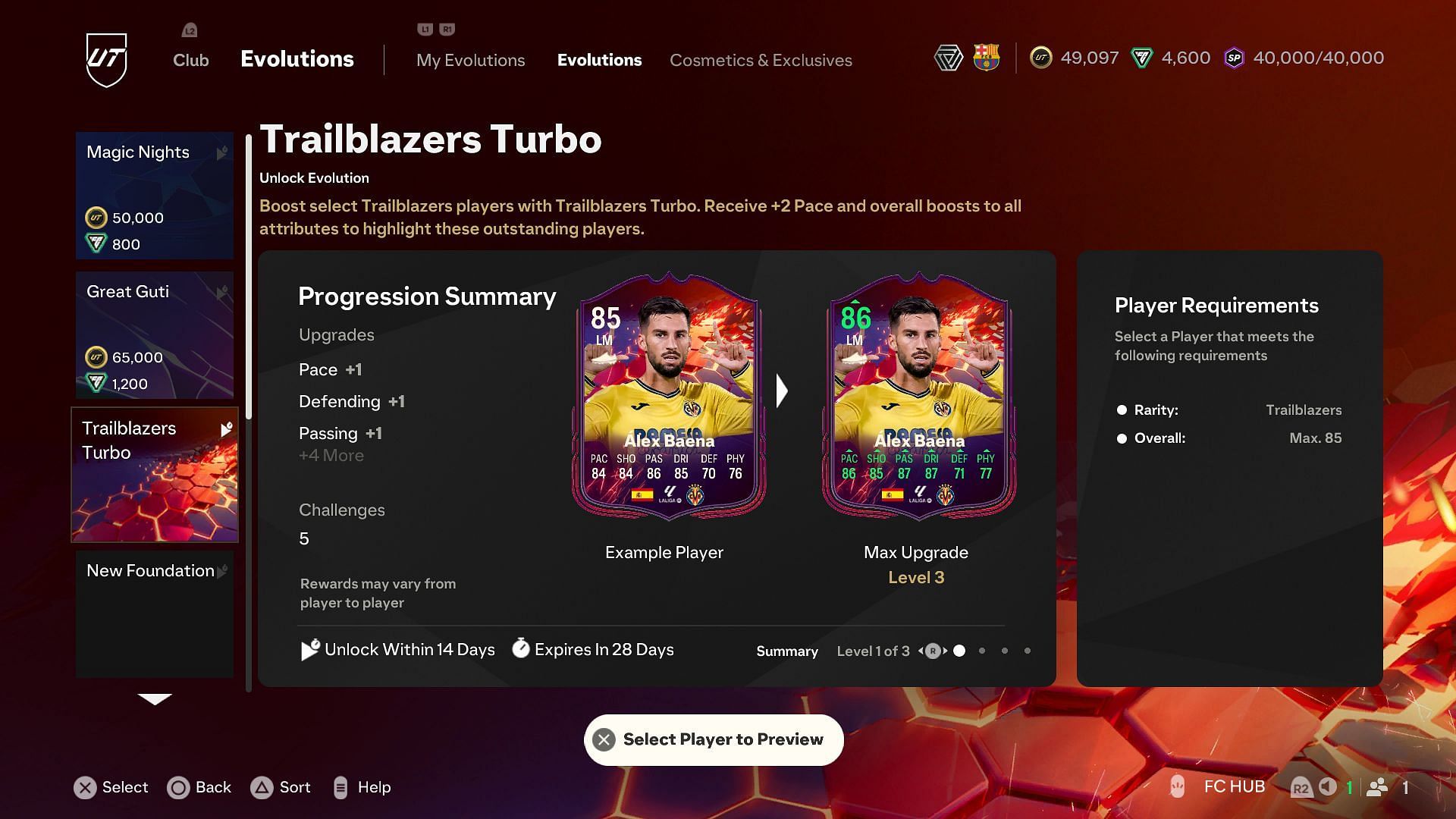1456x819 pixels.
Task: Click the FC Coins currency icon
Action: coord(1042,58)
